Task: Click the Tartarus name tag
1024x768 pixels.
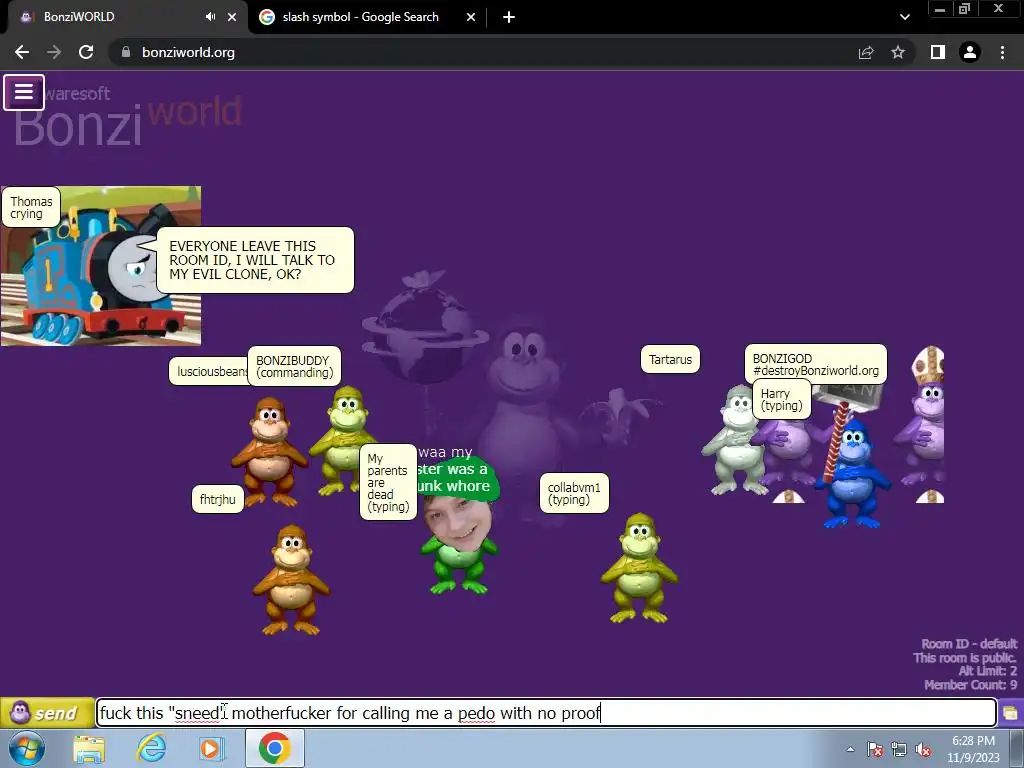Action: coord(670,359)
